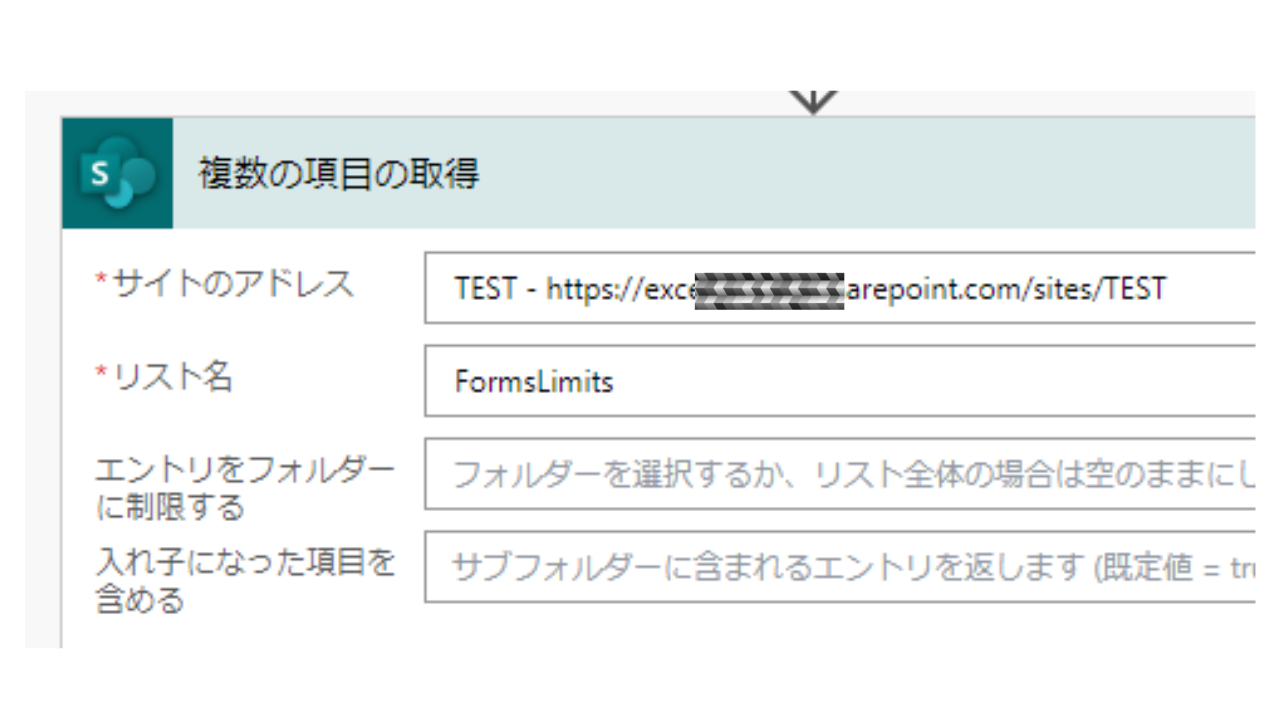Click the SharePoint icon in the action header
Image resolution: width=1280 pixels, height=720 pixels.
point(117,174)
